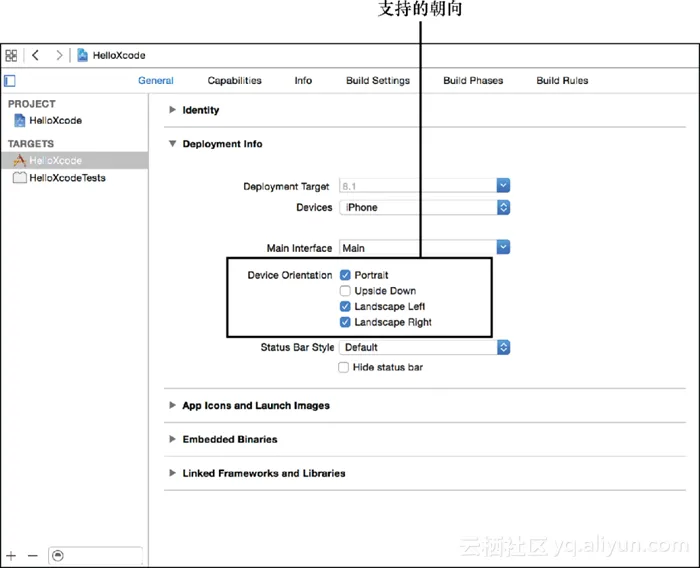Go back with the left chevron
Image resolution: width=700 pixels, height=568 pixels.
35,55
